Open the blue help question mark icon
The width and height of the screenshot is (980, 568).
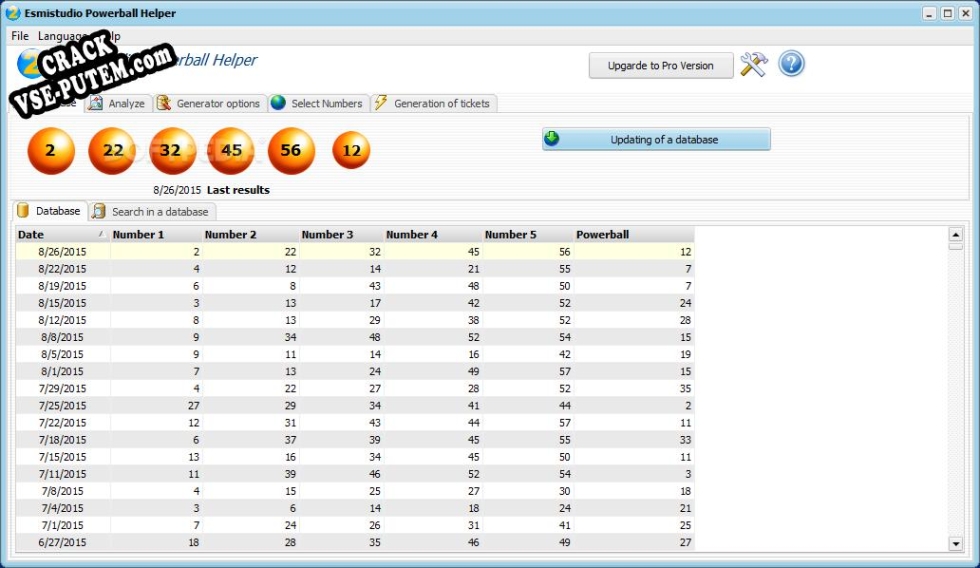791,64
